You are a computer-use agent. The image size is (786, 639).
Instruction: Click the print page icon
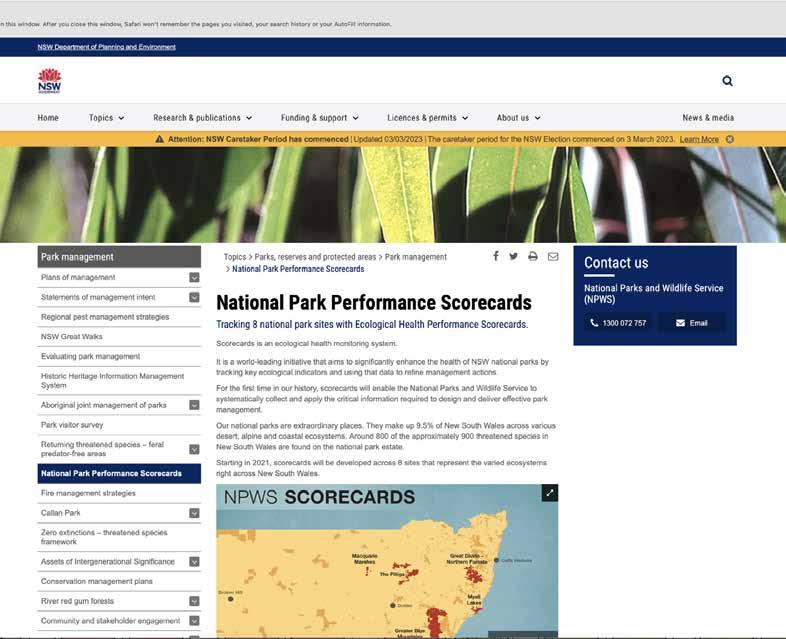click(533, 256)
